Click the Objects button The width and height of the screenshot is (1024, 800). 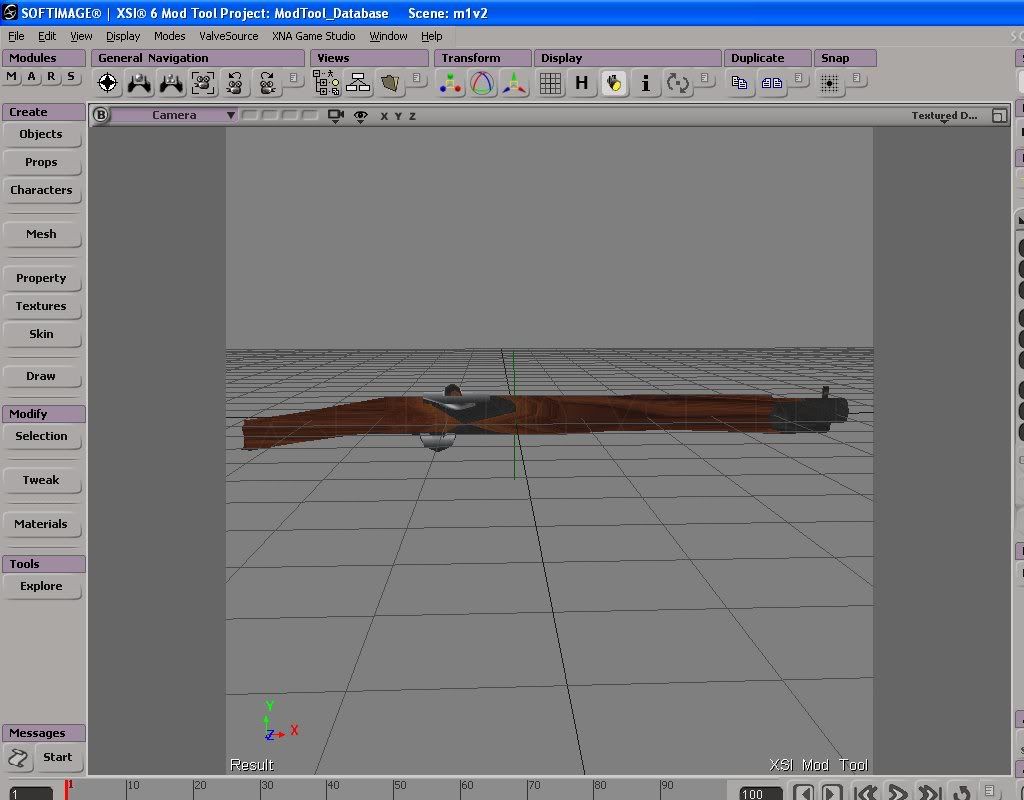coord(42,134)
